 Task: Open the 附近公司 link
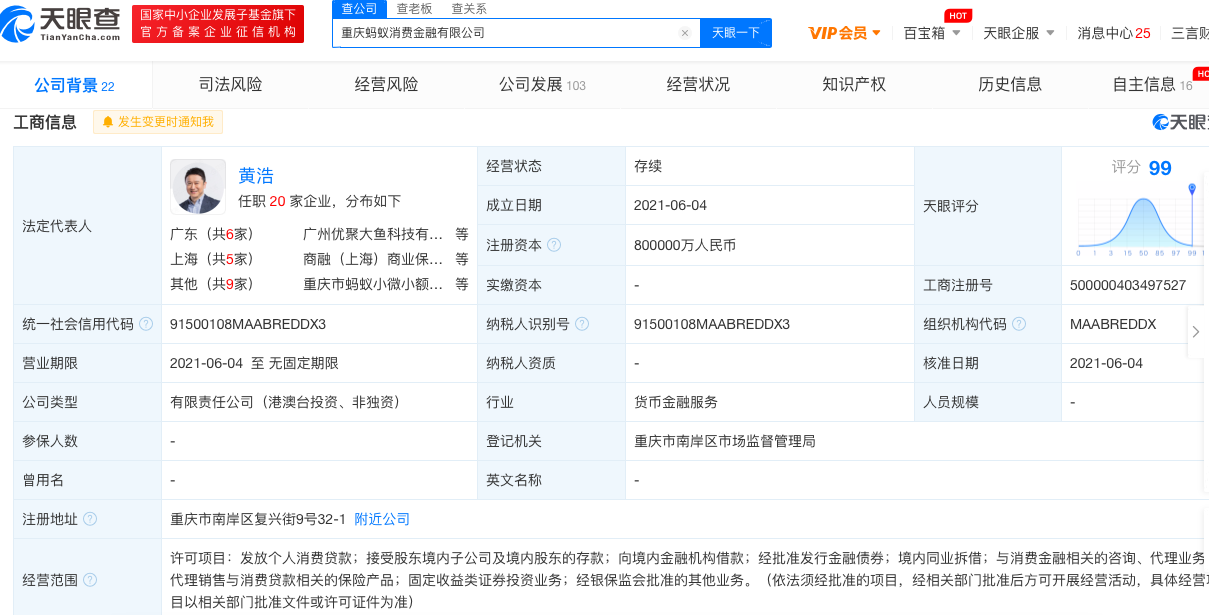click(382, 519)
